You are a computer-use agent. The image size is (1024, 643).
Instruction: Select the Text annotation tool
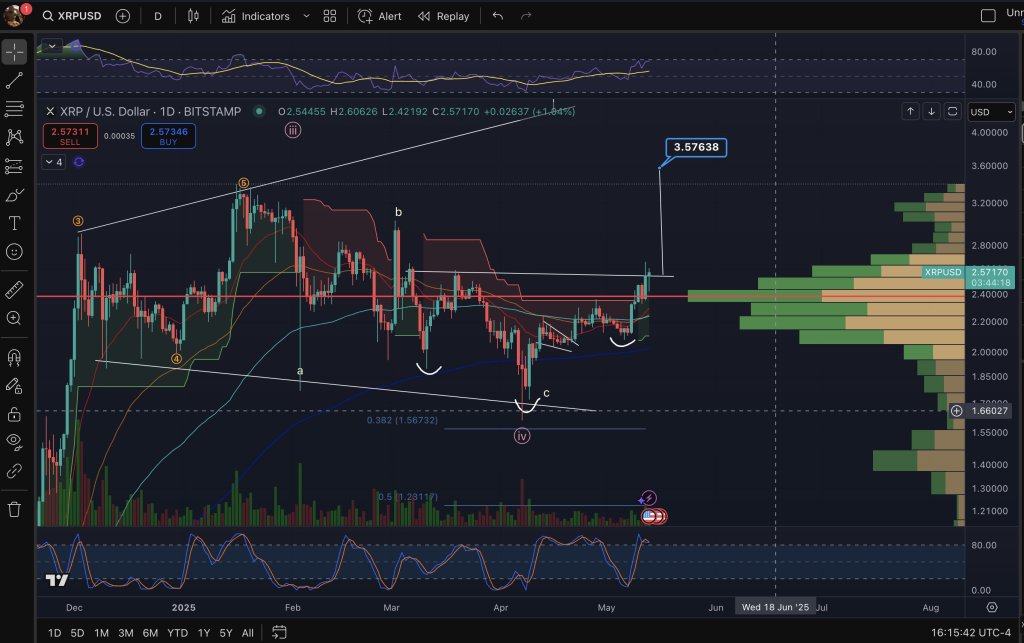coord(14,224)
